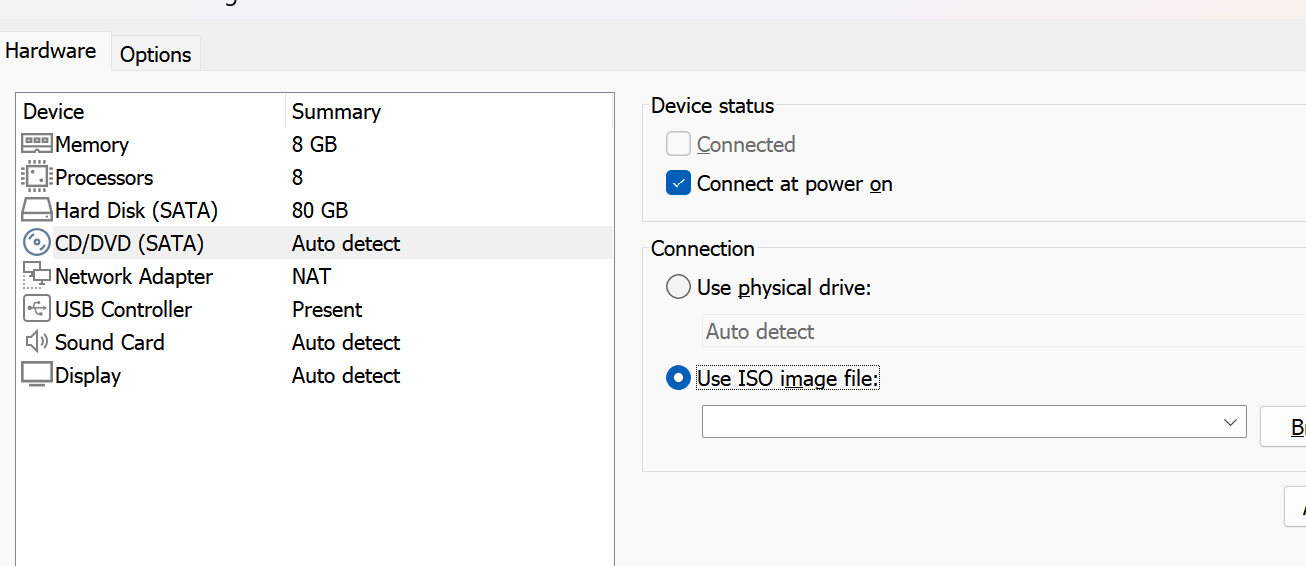The width and height of the screenshot is (1306, 566).
Task: Select the Processors chip icon
Action: click(x=37, y=177)
